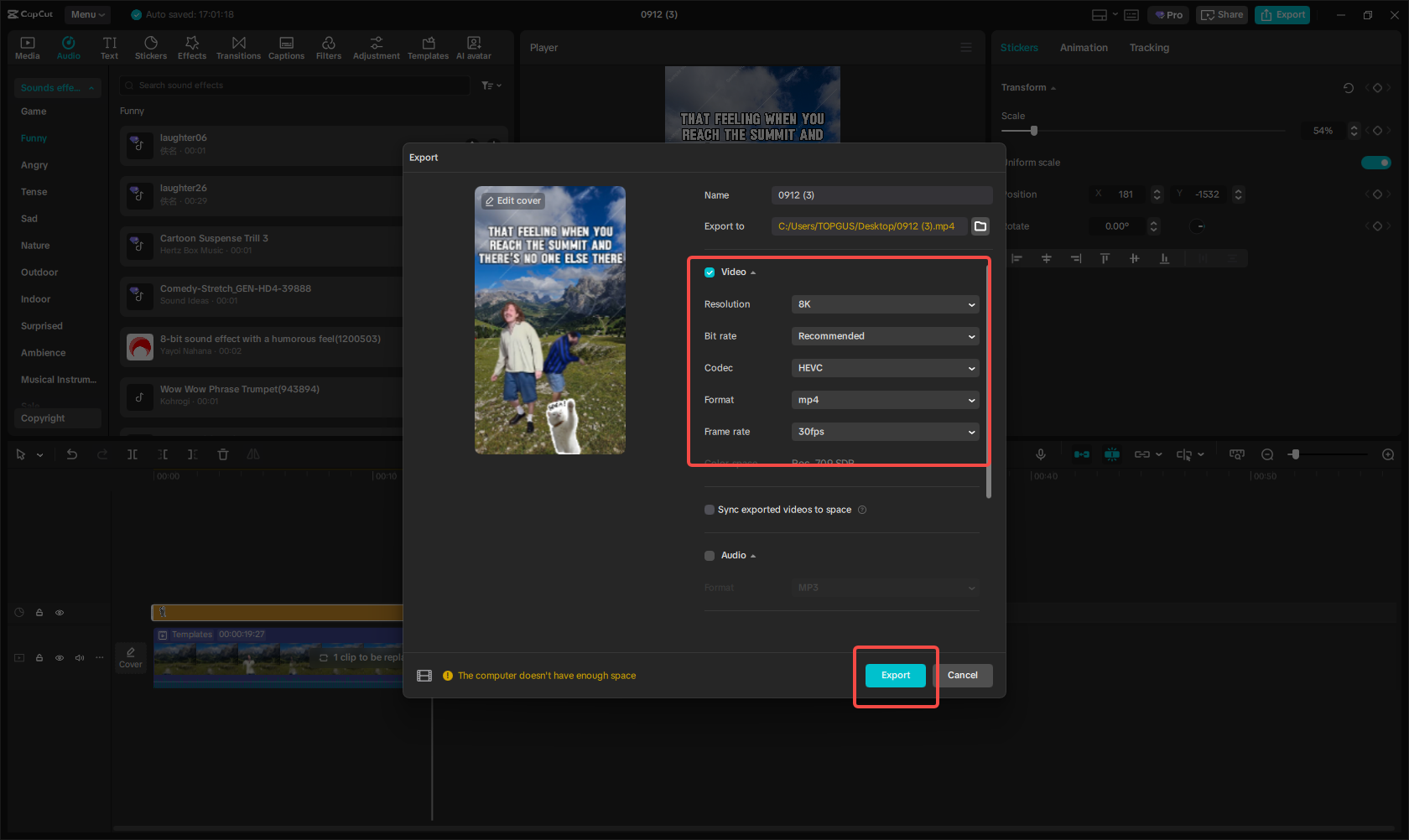Open the Codec dropdown showing HEVC
This screenshot has width=1409, height=840.
[885, 367]
